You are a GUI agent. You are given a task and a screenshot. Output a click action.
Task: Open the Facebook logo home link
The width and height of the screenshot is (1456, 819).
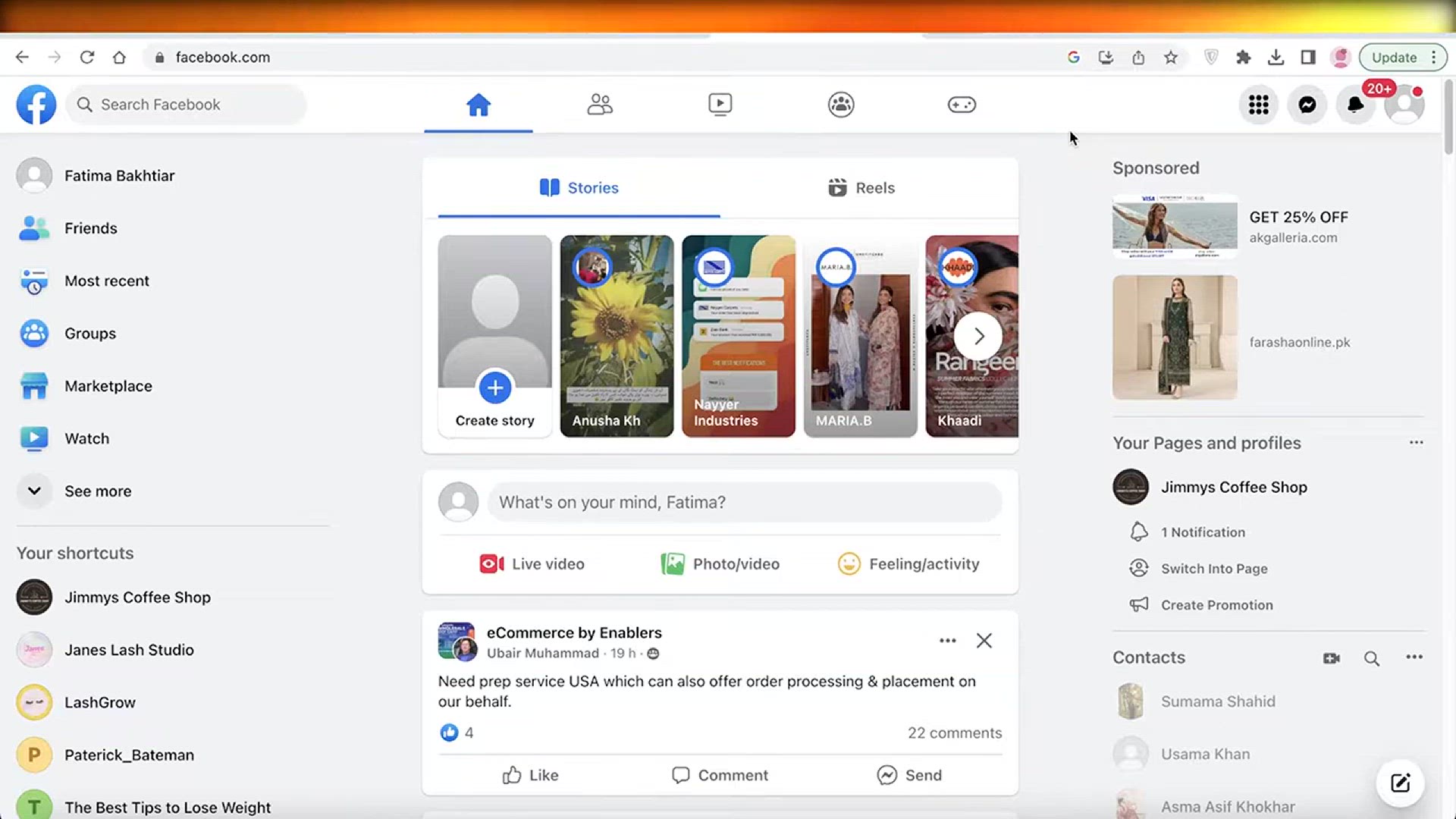[x=36, y=105]
